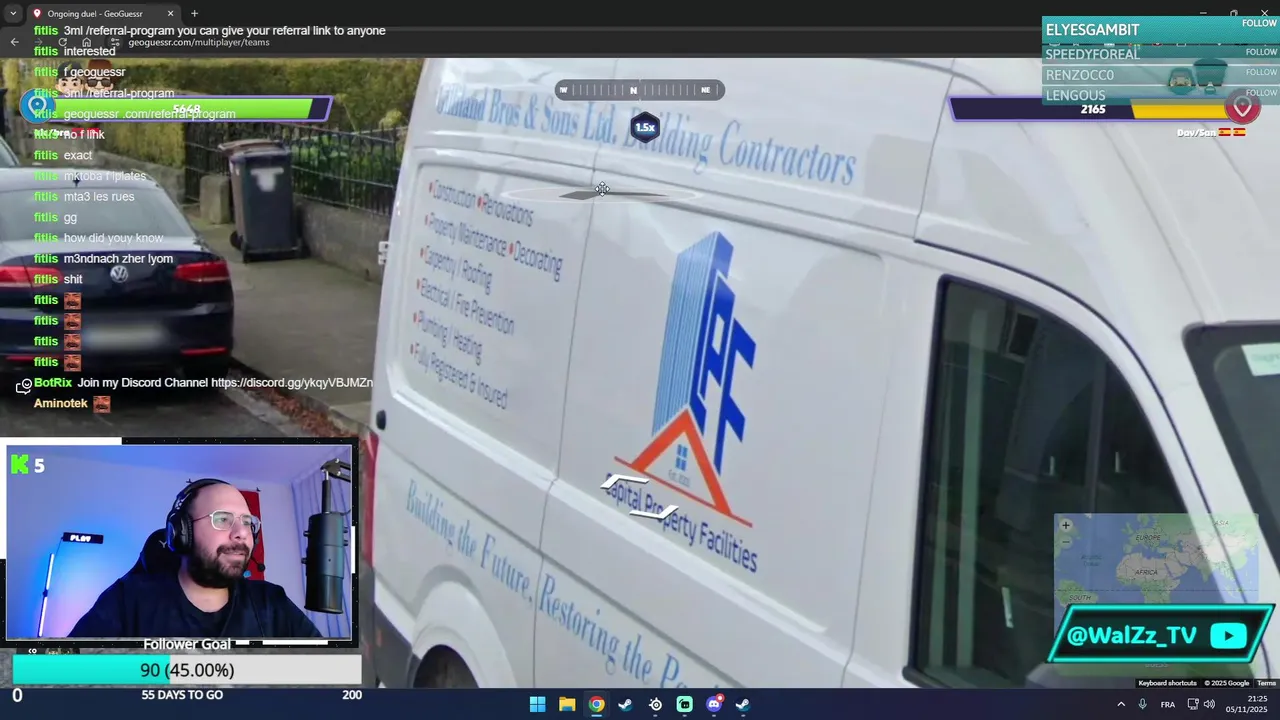Viewport: 1280px width, 720px height.
Task: Click Aminotek chat username
Action: click(x=61, y=403)
